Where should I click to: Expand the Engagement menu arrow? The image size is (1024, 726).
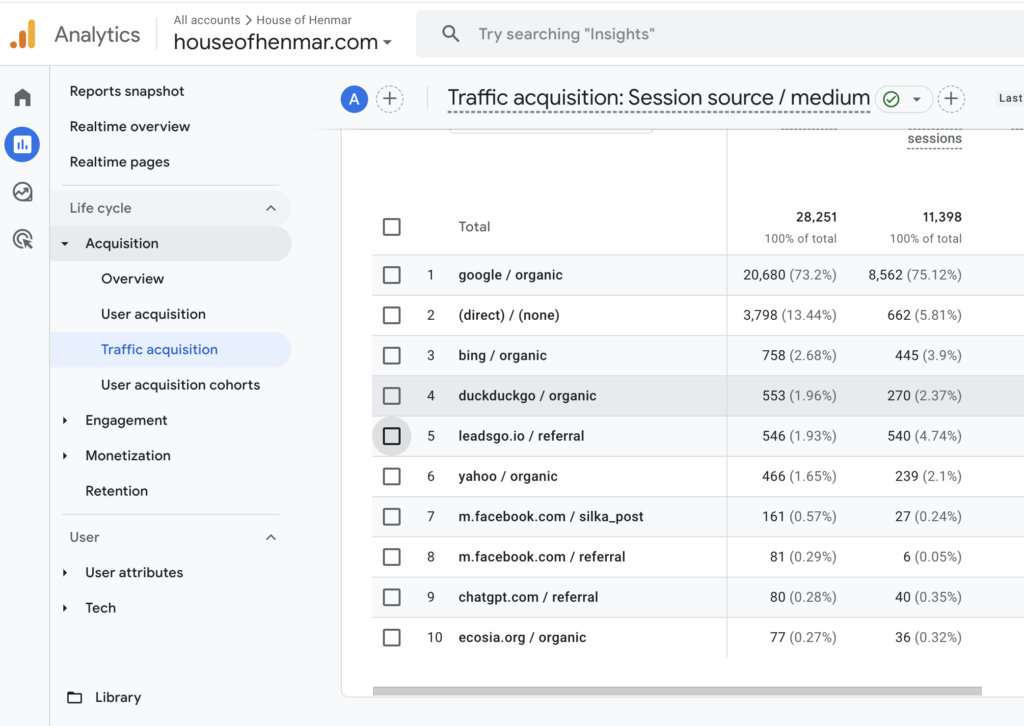[65, 420]
